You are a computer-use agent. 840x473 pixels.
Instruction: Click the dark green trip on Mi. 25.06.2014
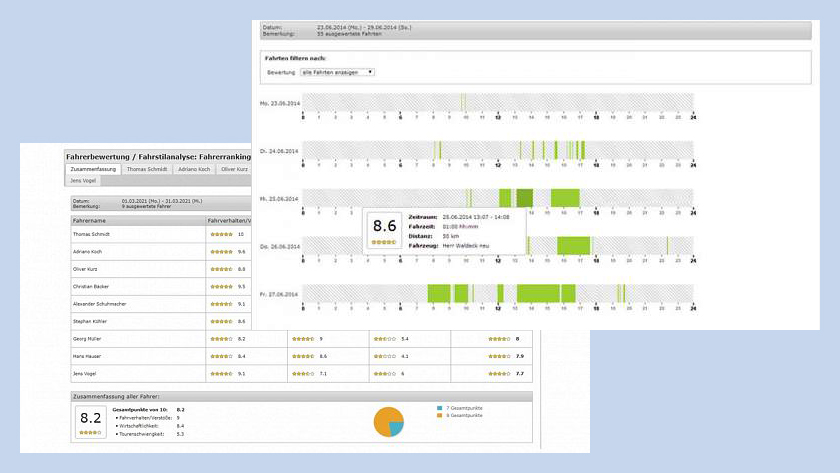click(x=524, y=198)
